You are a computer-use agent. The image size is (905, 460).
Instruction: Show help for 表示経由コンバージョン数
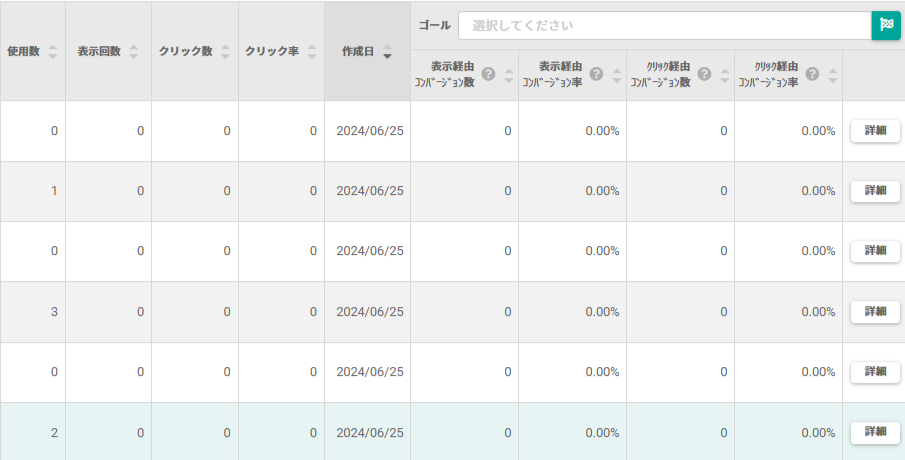(x=488, y=74)
